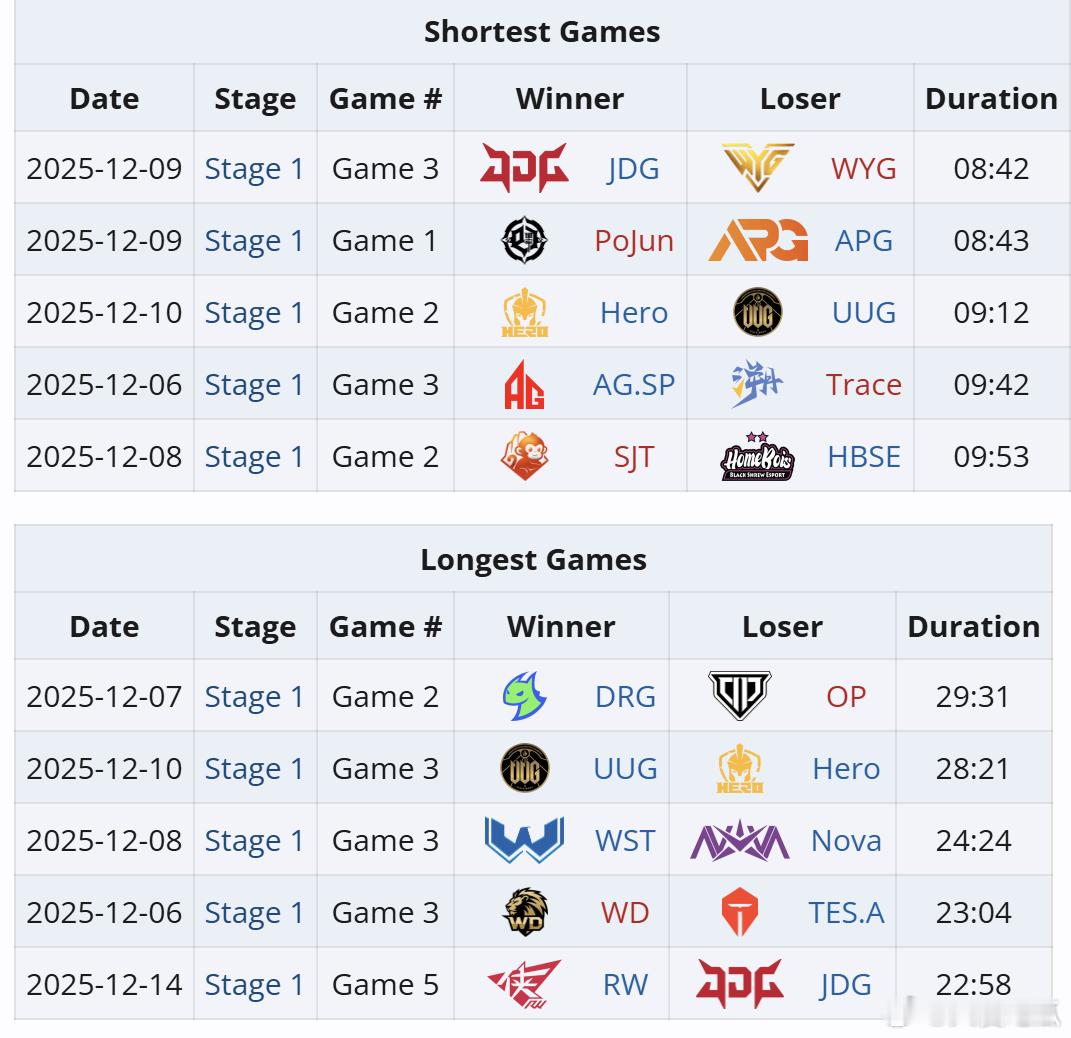Click the TES.A orange shield logo
This screenshot has width=1071, height=1038.
click(x=740, y=912)
